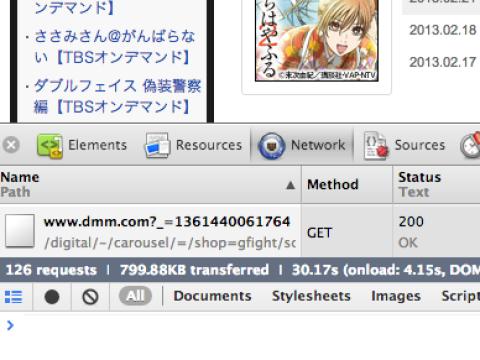Screen dimensions: 480x360
Task: Filter requests by Documents
Action: point(212,296)
